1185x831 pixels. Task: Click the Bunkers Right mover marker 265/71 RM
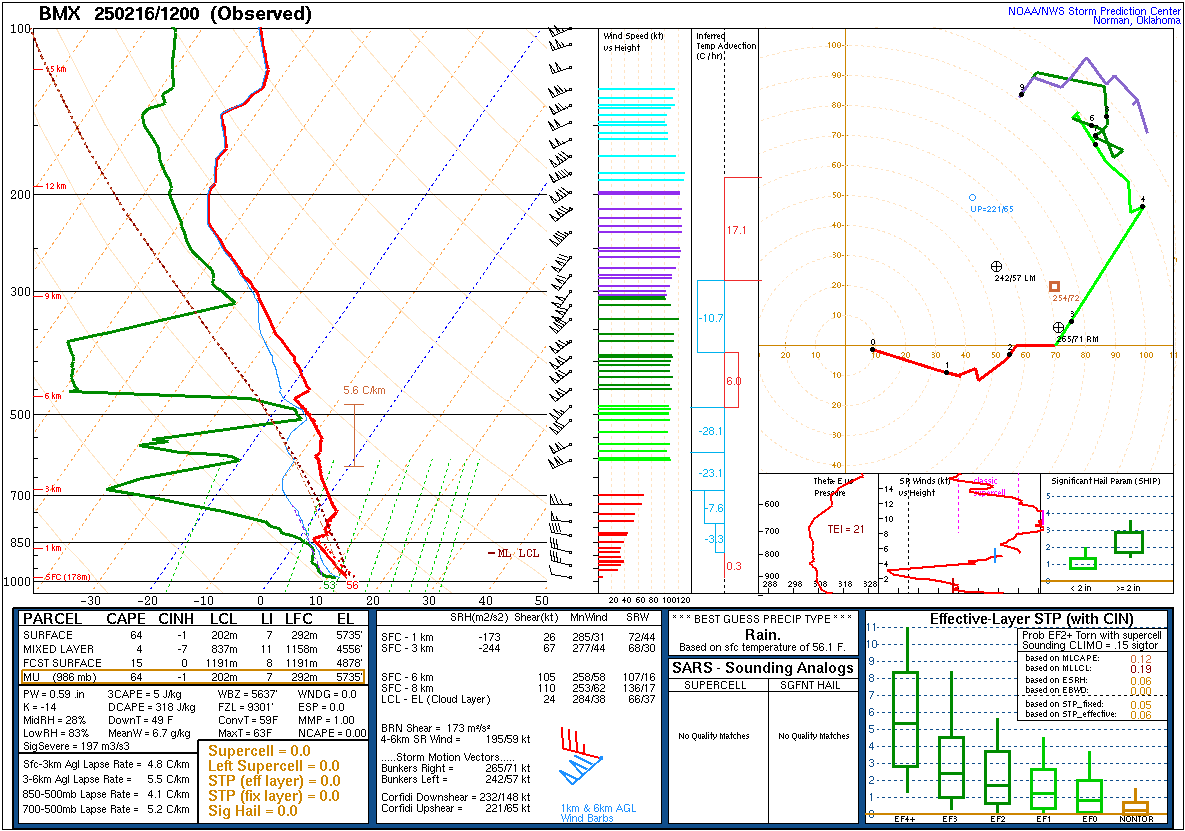click(x=1058, y=328)
